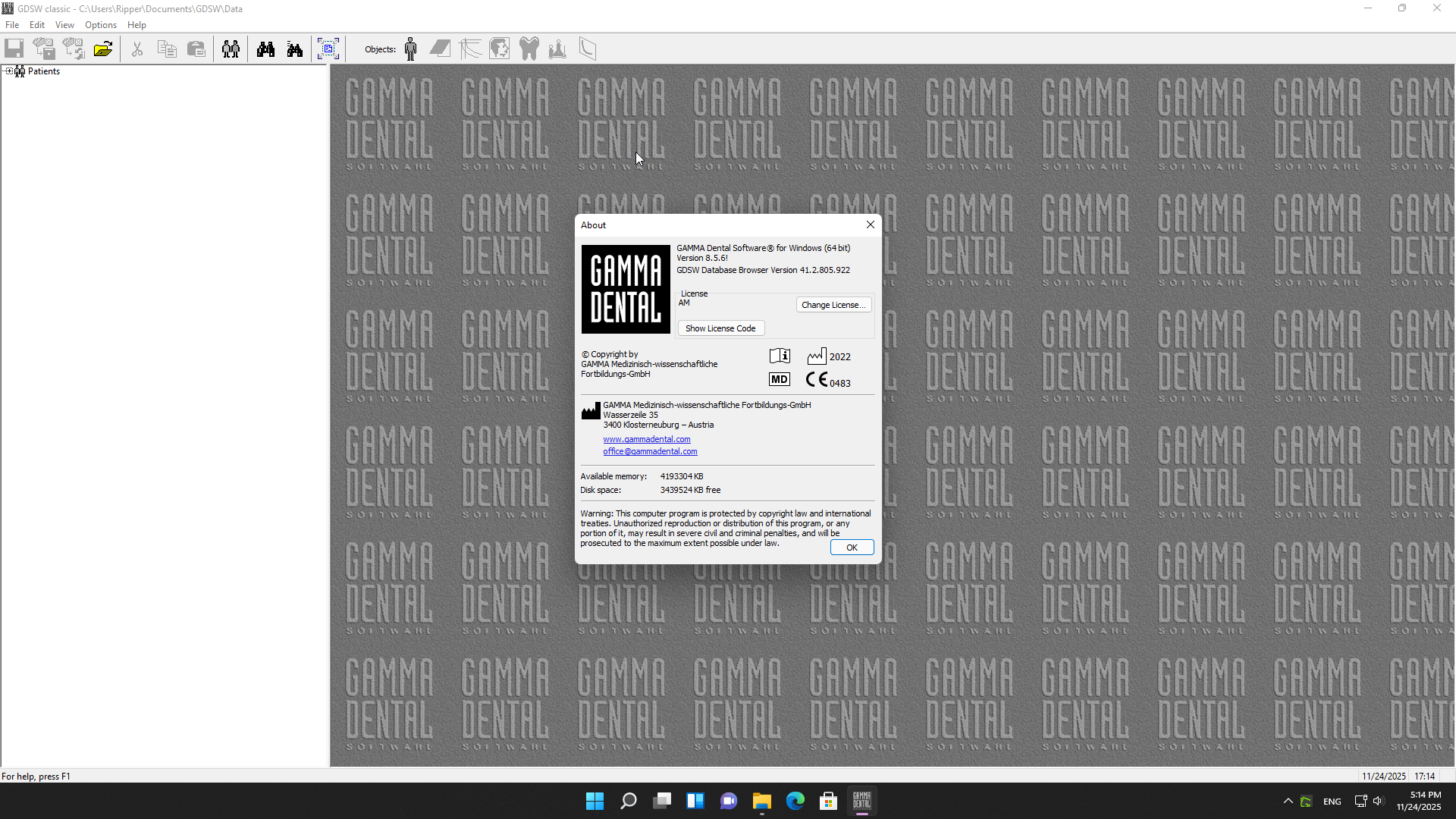Open Windows Search from the taskbar
1456x819 pixels.
[x=629, y=801]
